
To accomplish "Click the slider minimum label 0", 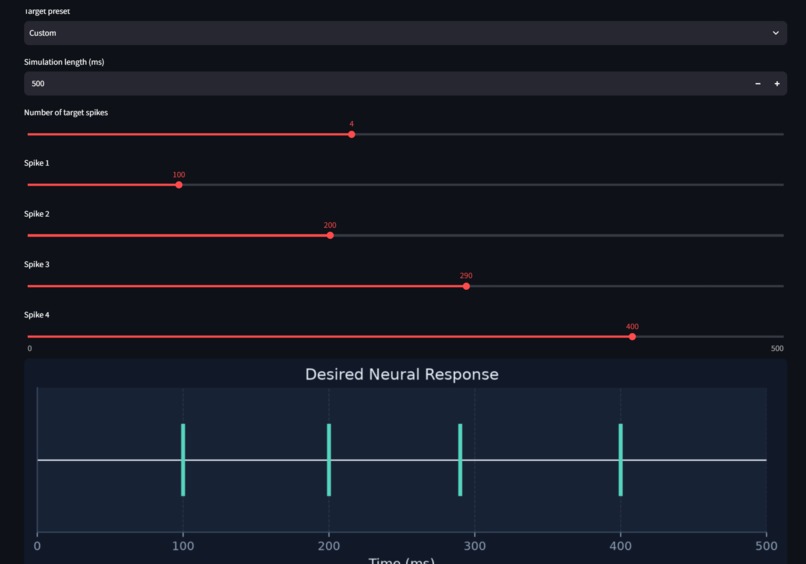I will [x=30, y=349].
